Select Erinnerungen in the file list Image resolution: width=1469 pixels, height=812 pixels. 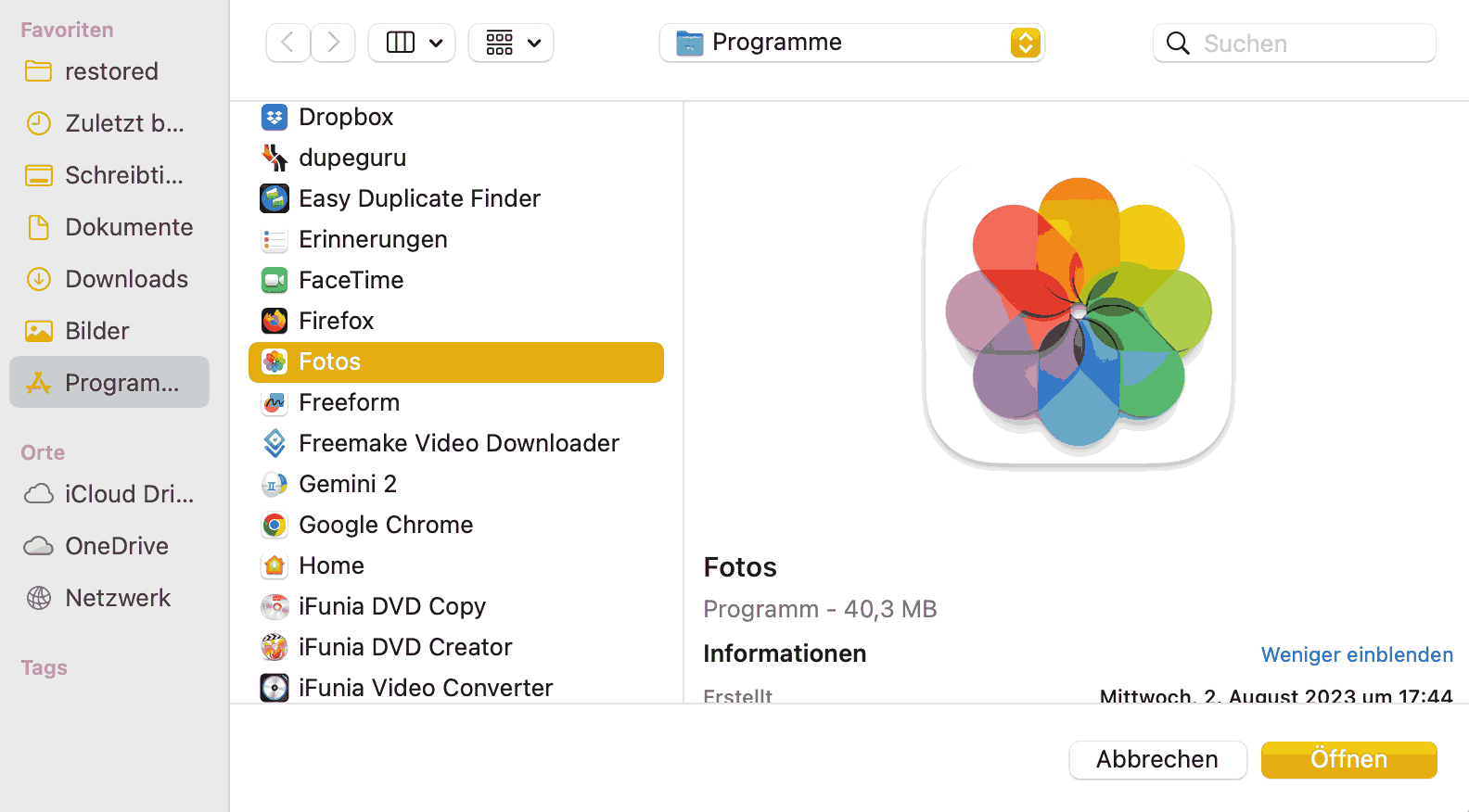pos(373,239)
